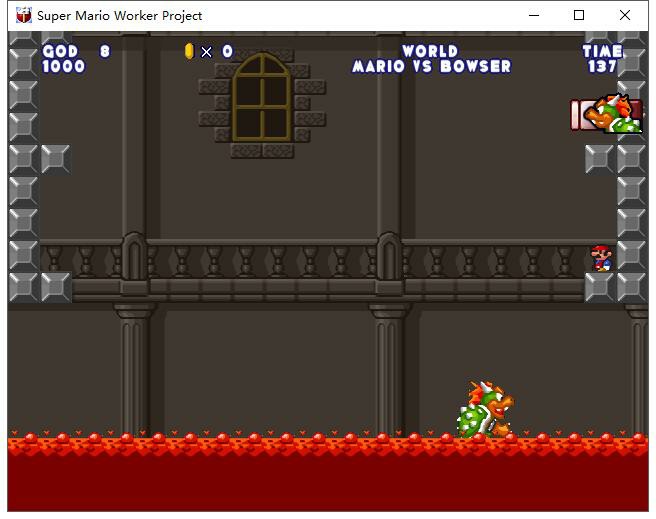Click the Bowser health bar indicator
The height and width of the screenshot is (519, 656).
(607, 114)
